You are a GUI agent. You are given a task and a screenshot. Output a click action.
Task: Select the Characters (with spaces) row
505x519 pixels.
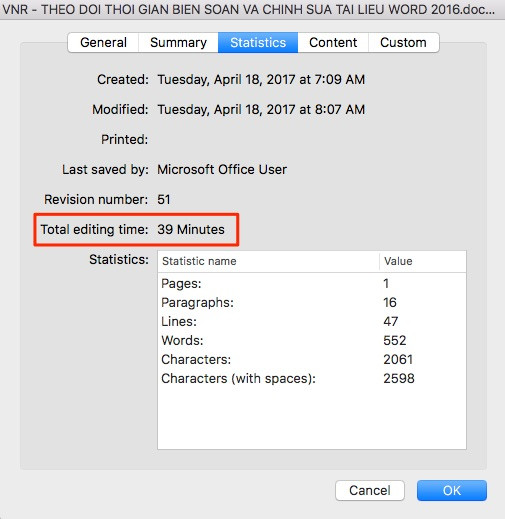click(x=312, y=378)
